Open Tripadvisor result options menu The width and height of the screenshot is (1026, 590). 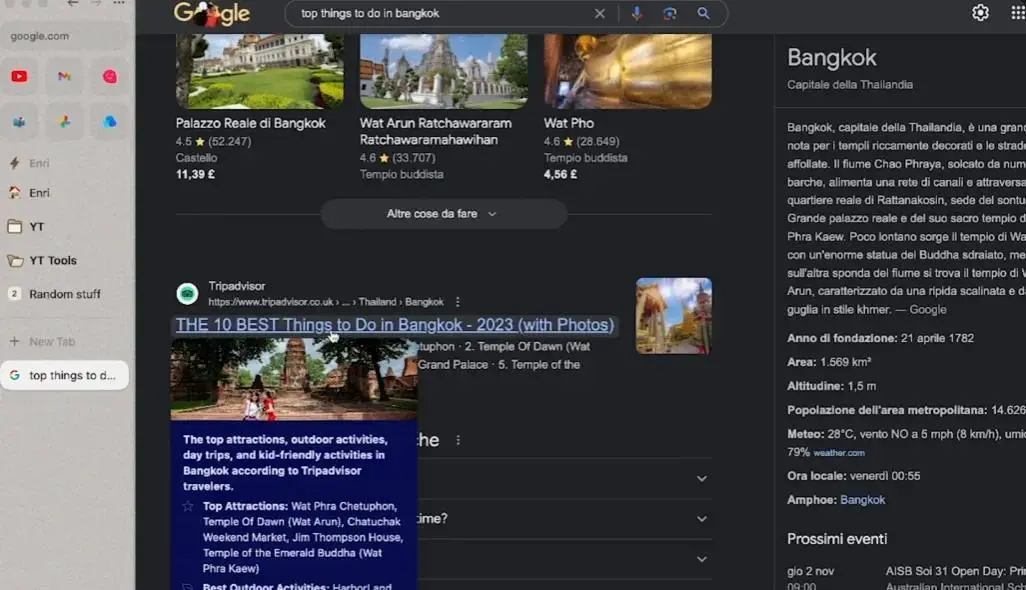coord(457,302)
